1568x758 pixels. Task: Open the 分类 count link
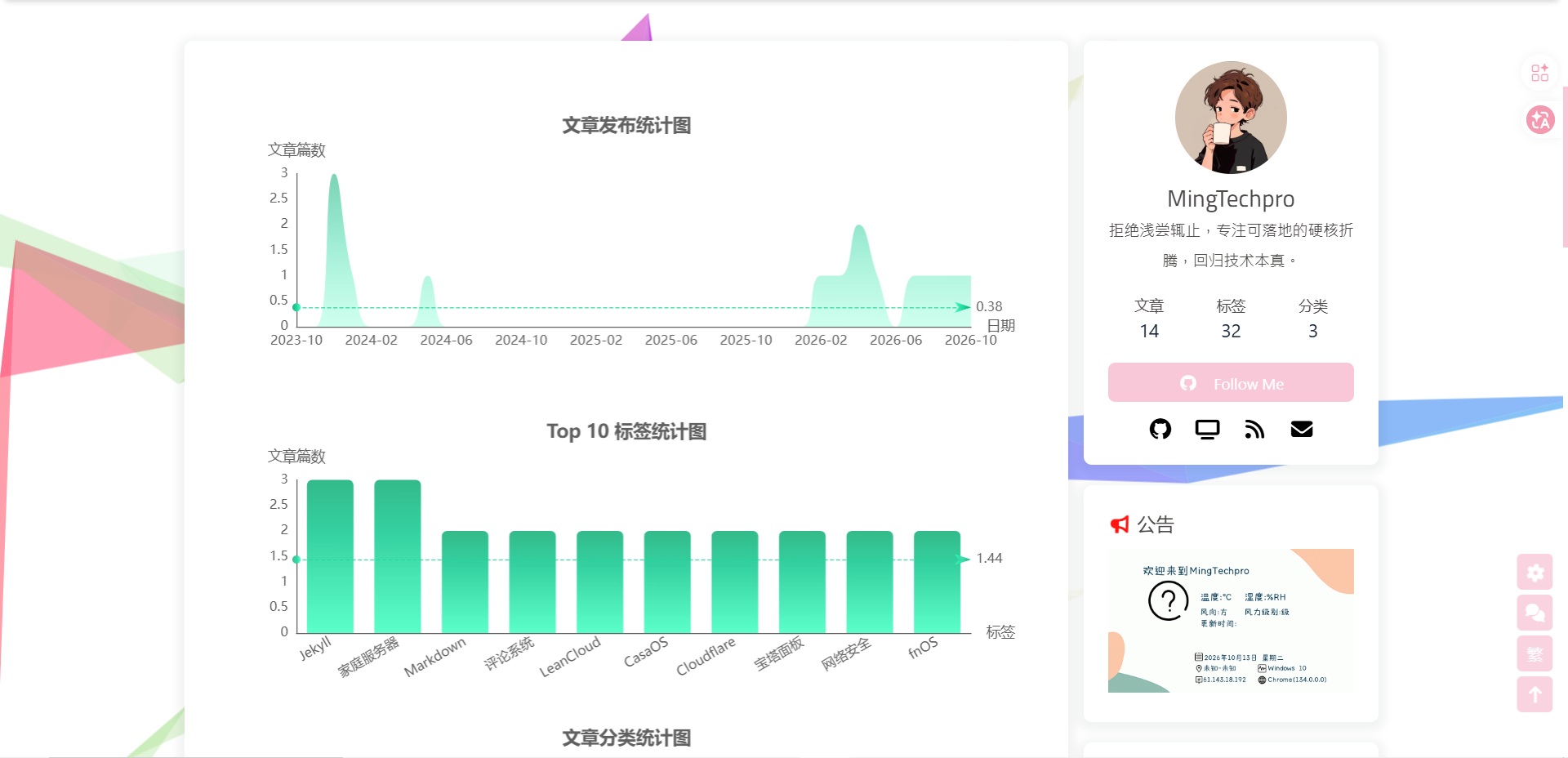1312,318
